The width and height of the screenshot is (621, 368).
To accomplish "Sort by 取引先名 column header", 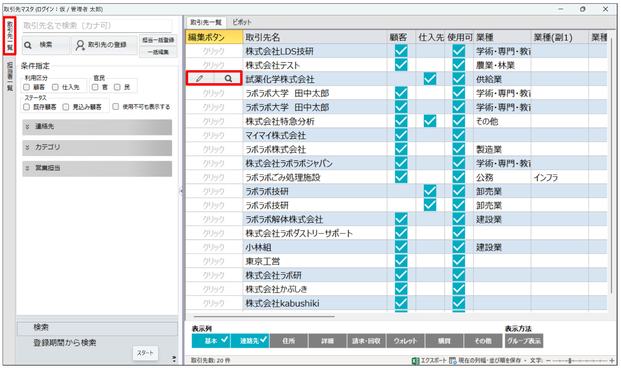I will (x=315, y=37).
